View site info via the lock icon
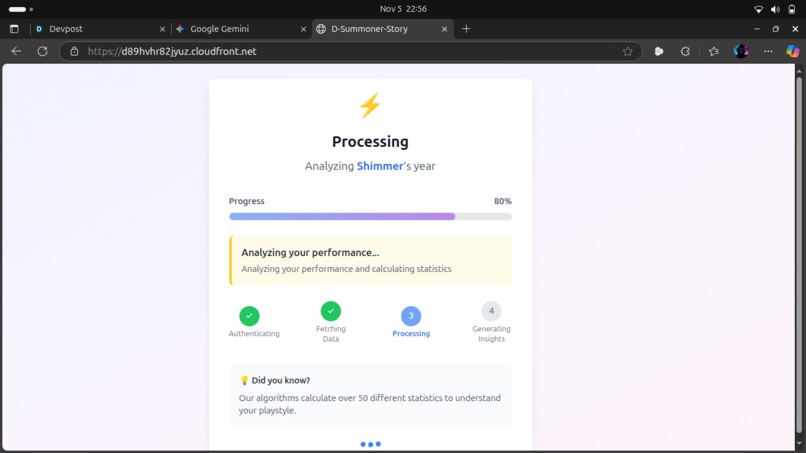Viewport: 806px width, 453px height. [x=75, y=51]
